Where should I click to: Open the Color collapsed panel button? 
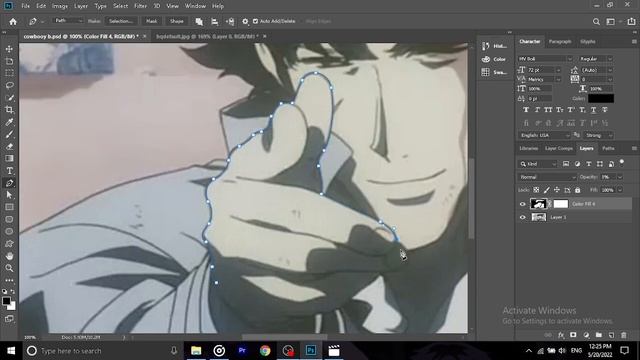(x=494, y=60)
